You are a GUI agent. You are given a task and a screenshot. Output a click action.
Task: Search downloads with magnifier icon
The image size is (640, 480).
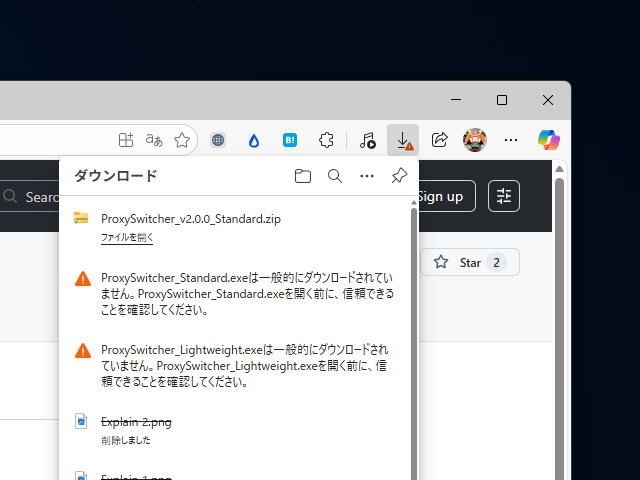pos(335,176)
